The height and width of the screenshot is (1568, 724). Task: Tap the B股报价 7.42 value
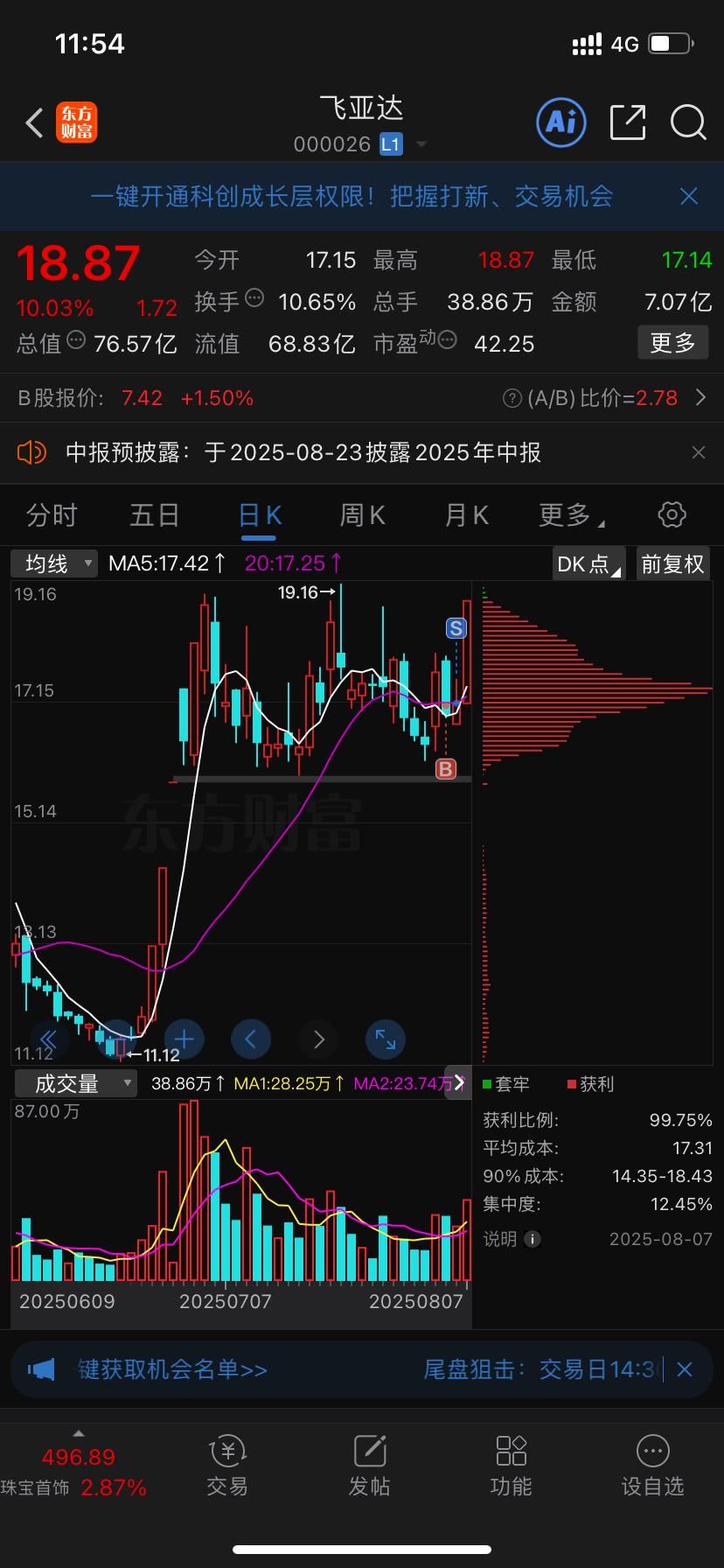tap(142, 398)
